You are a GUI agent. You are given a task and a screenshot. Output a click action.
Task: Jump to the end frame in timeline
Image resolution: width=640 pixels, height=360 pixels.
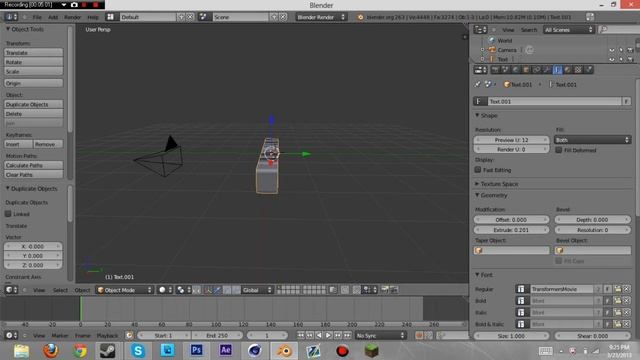347,336
